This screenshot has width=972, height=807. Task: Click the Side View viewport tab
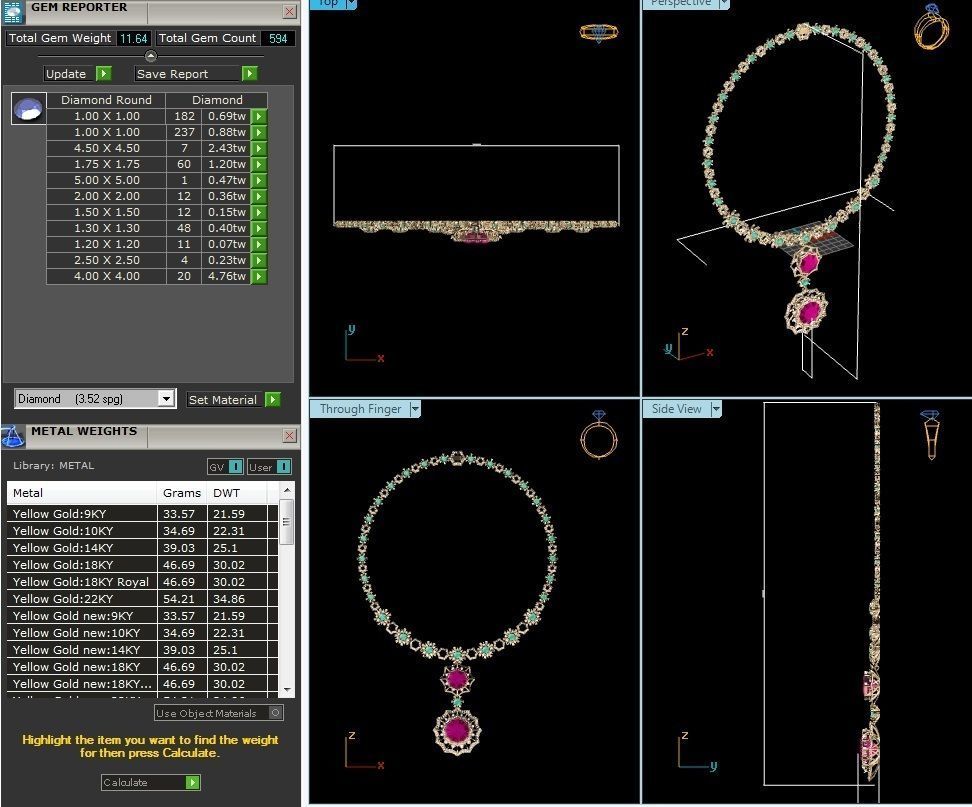(676, 409)
